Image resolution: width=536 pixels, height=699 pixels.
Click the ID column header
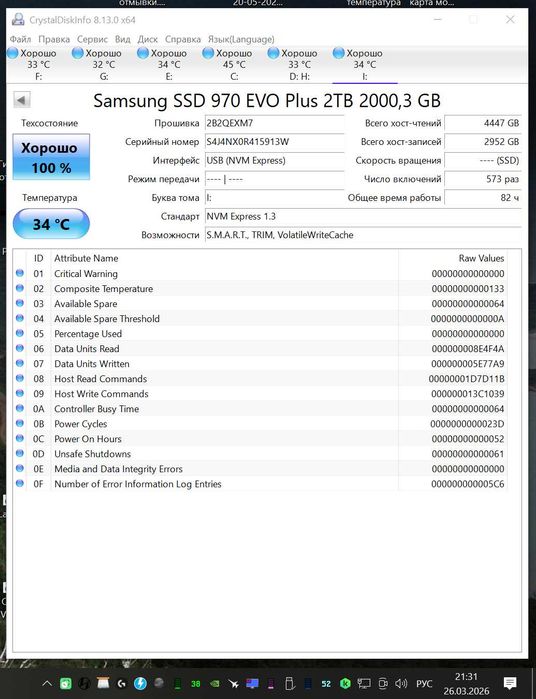tap(38, 258)
